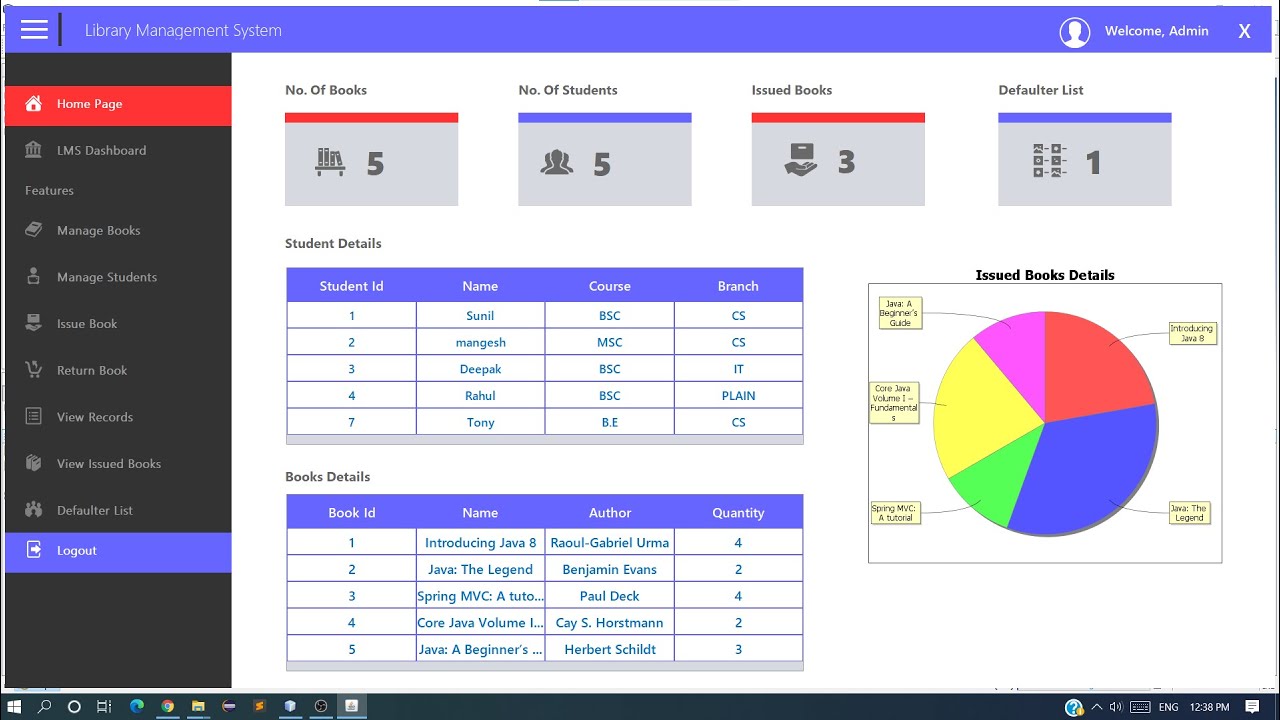Click the Welcome, Admin label
Screen dimensions: 1280x720
click(x=1156, y=31)
